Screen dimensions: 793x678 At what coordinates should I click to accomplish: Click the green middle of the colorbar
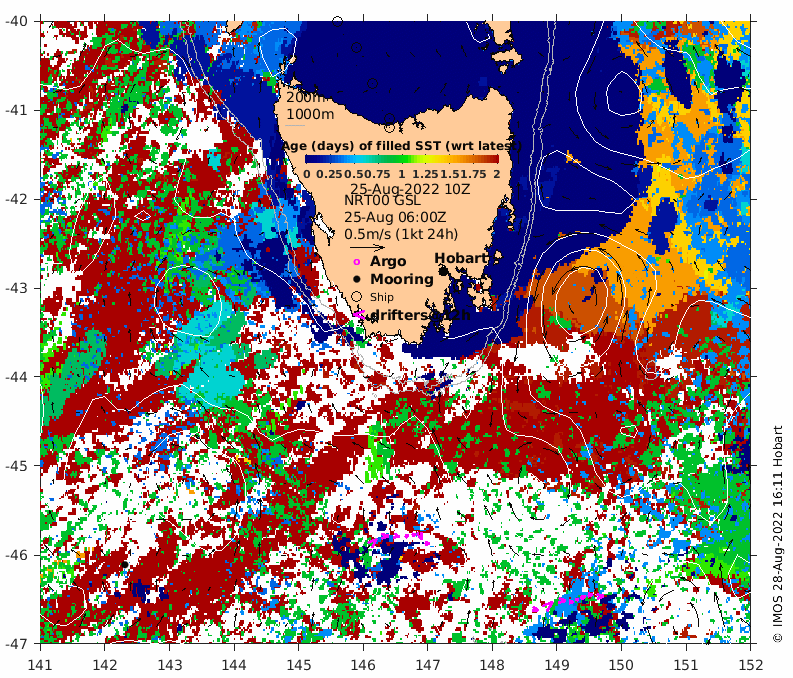(402, 159)
